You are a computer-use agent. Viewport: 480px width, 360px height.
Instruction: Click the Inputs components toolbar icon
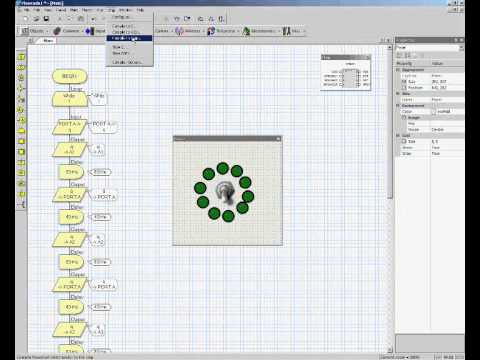point(96,31)
